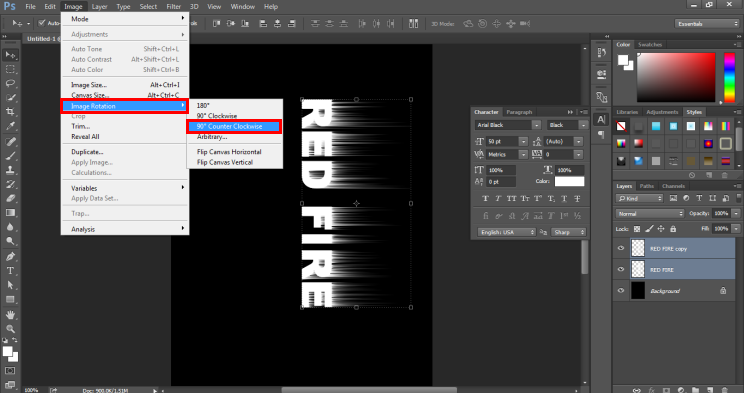Click the white text Color swatch
This screenshot has height=393, width=744.
(x=569, y=181)
